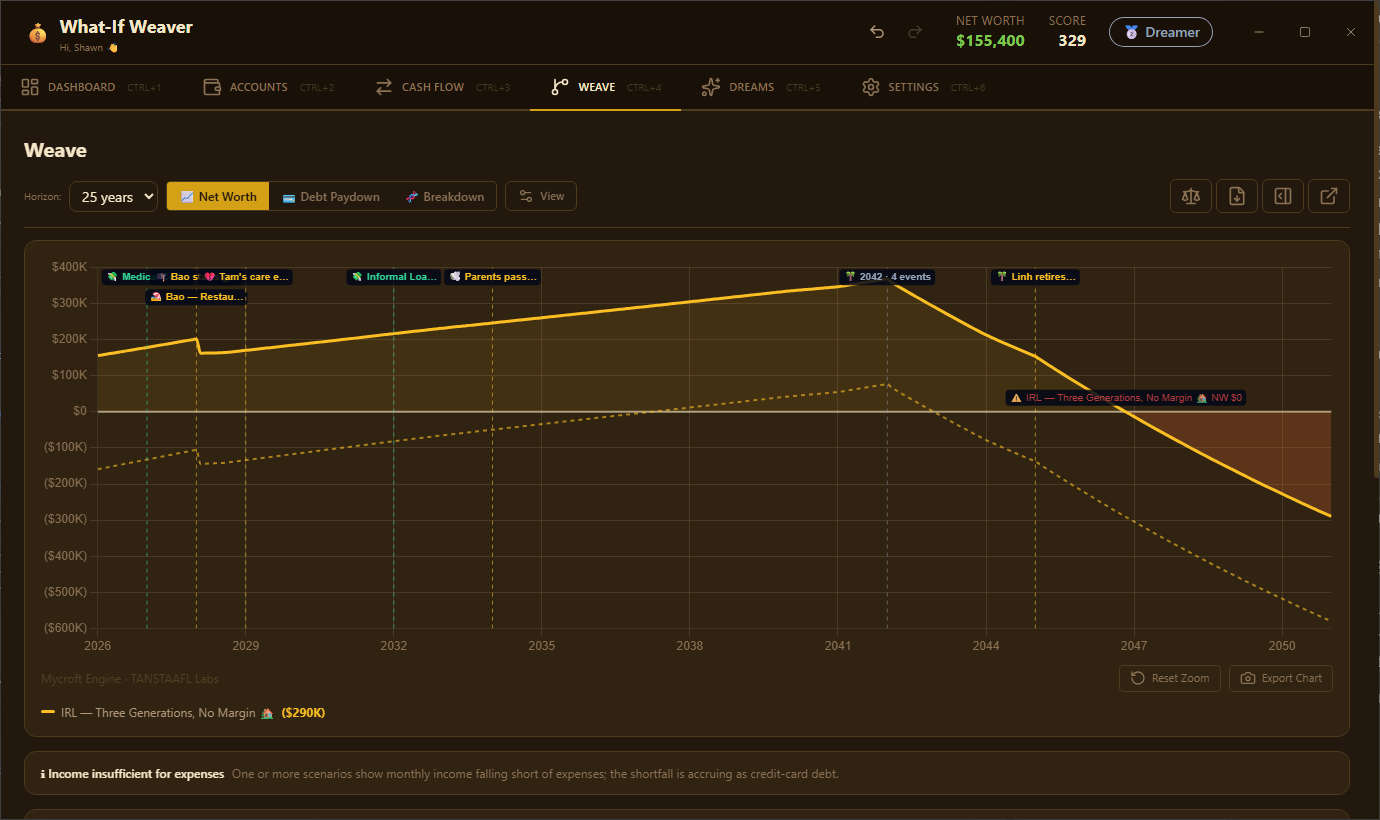Open the 2042 · 4 events marker
Screen dimensions: 1380x820
887,277
